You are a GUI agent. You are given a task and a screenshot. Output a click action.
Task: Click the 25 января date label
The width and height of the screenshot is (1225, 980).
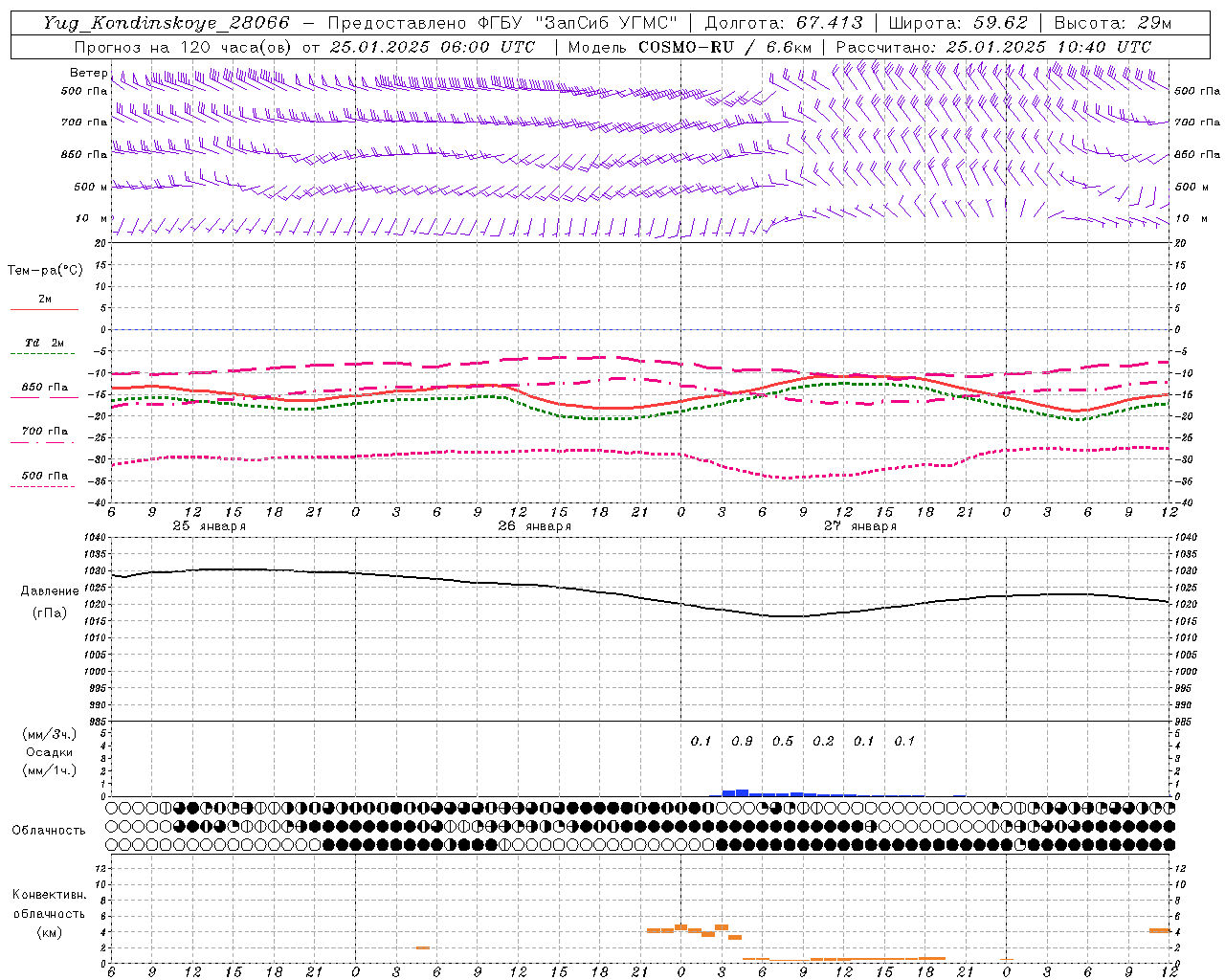pos(209,526)
